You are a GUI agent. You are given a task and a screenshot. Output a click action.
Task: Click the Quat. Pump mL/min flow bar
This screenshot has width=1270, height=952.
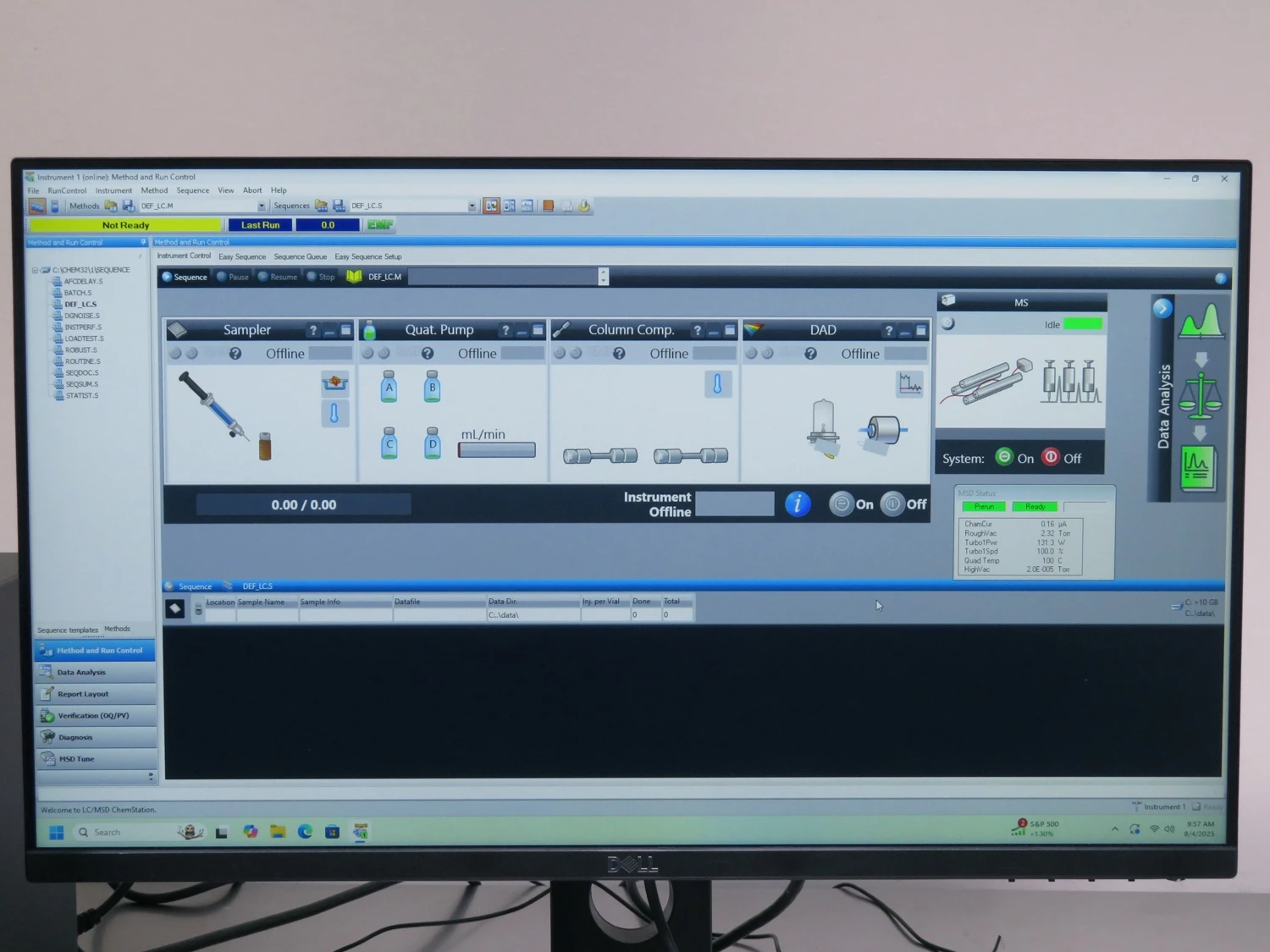497,450
